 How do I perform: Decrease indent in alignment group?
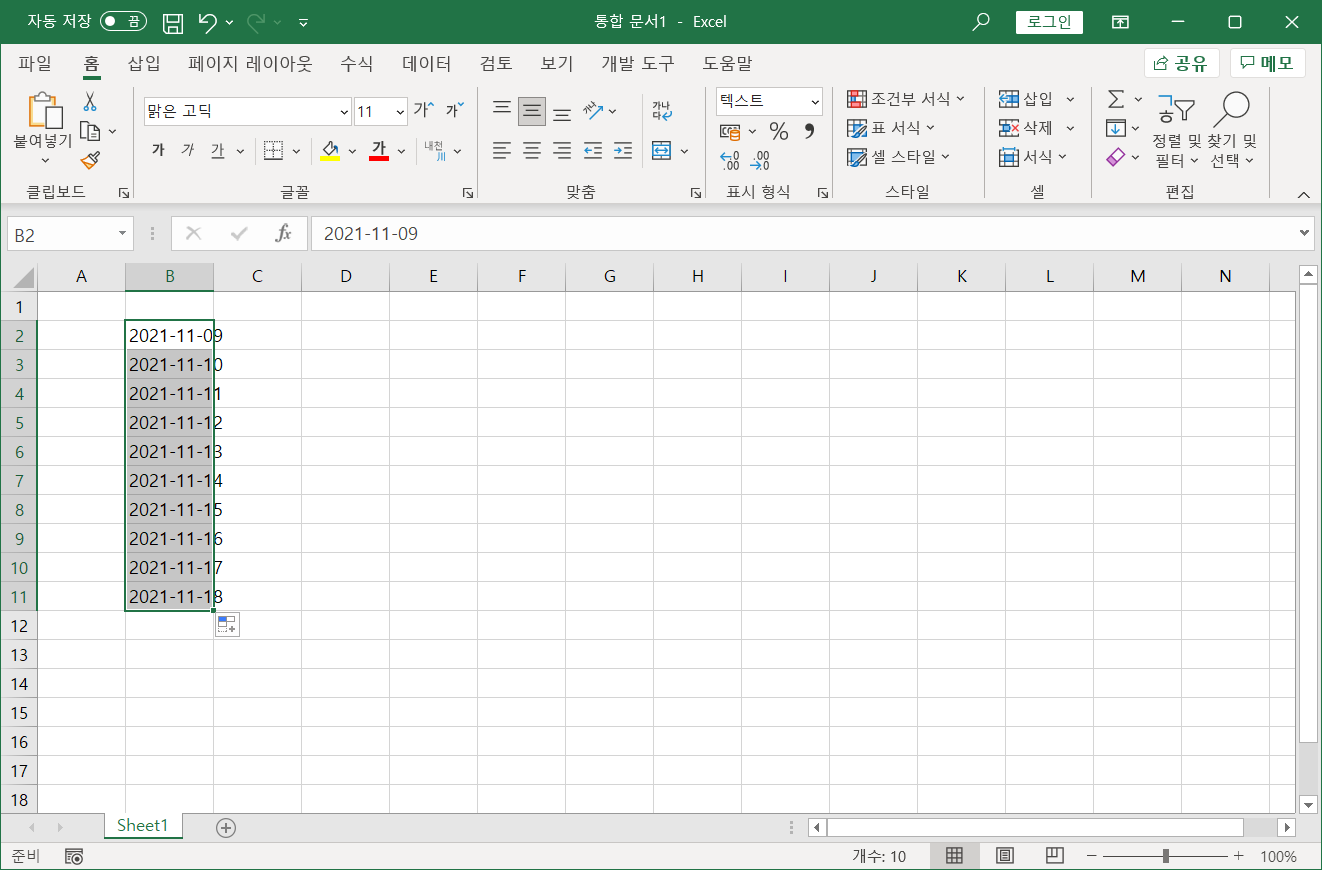593,151
